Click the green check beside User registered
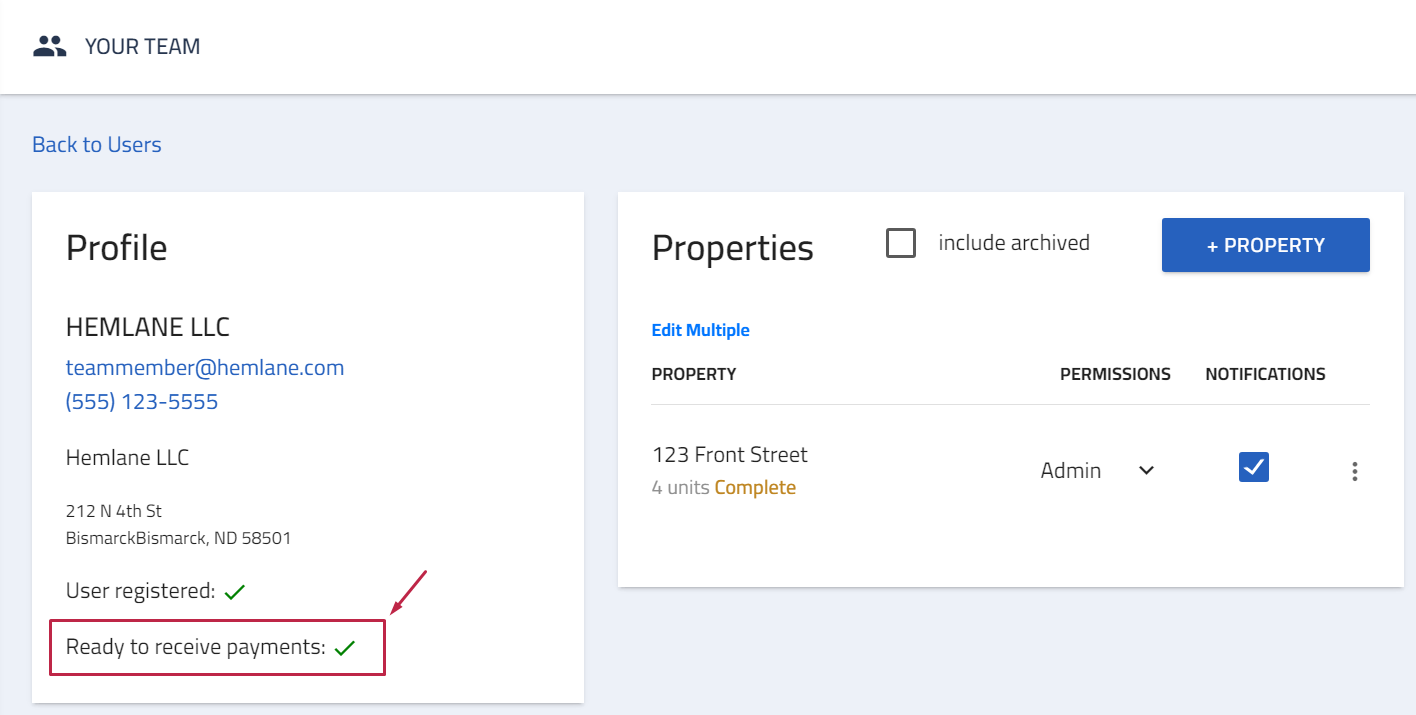 click(x=235, y=592)
